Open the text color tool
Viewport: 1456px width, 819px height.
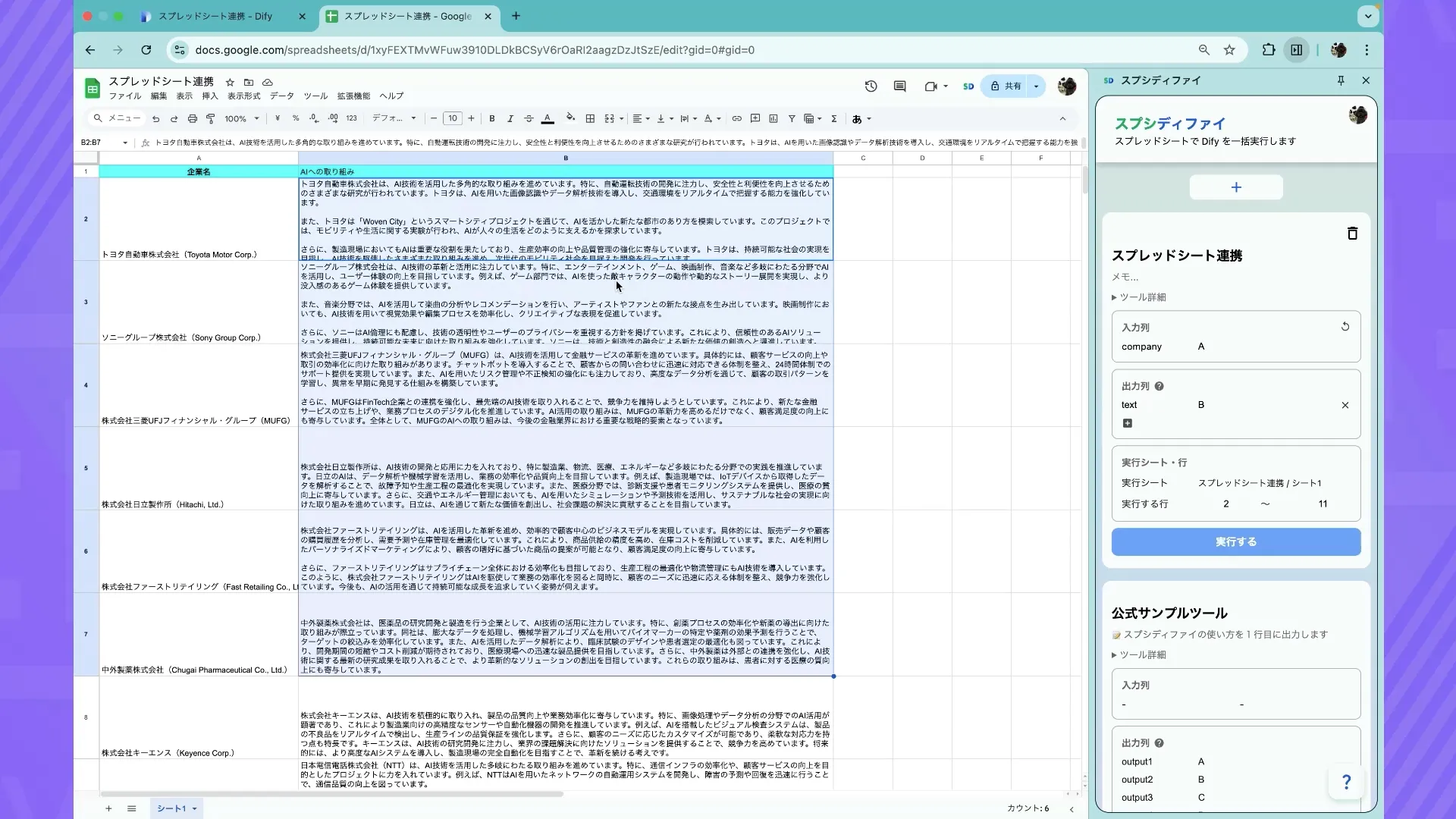548,118
